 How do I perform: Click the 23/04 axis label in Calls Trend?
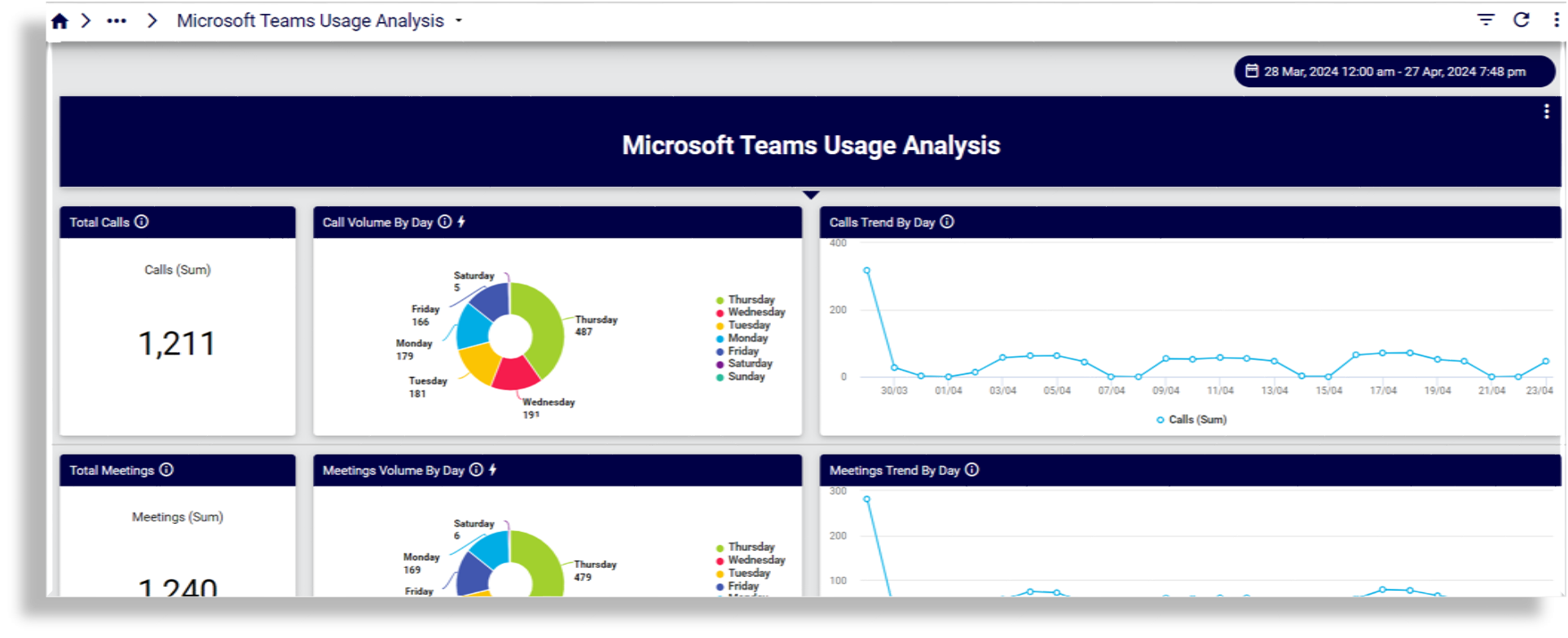[1539, 391]
